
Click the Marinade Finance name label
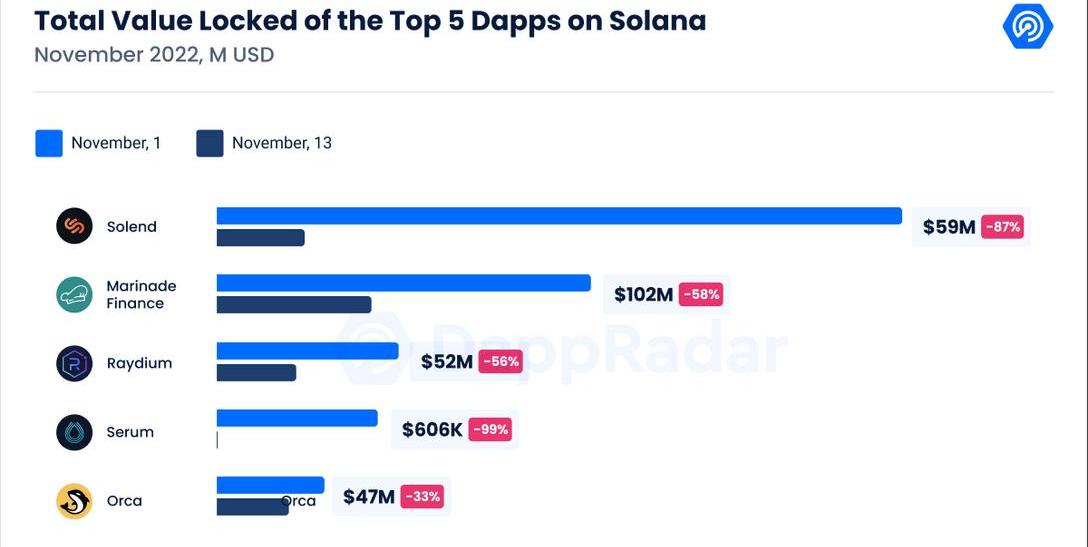[141, 294]
